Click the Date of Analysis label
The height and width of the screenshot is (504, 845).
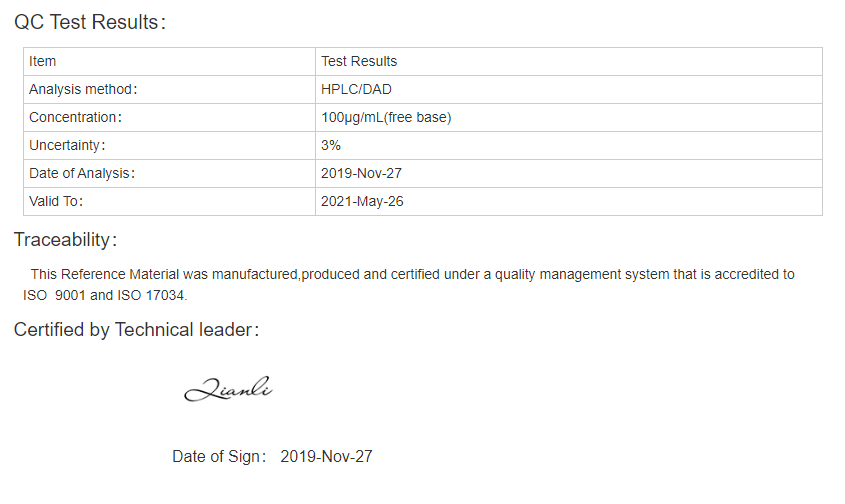pyautogui.click(x=81, y=174)
